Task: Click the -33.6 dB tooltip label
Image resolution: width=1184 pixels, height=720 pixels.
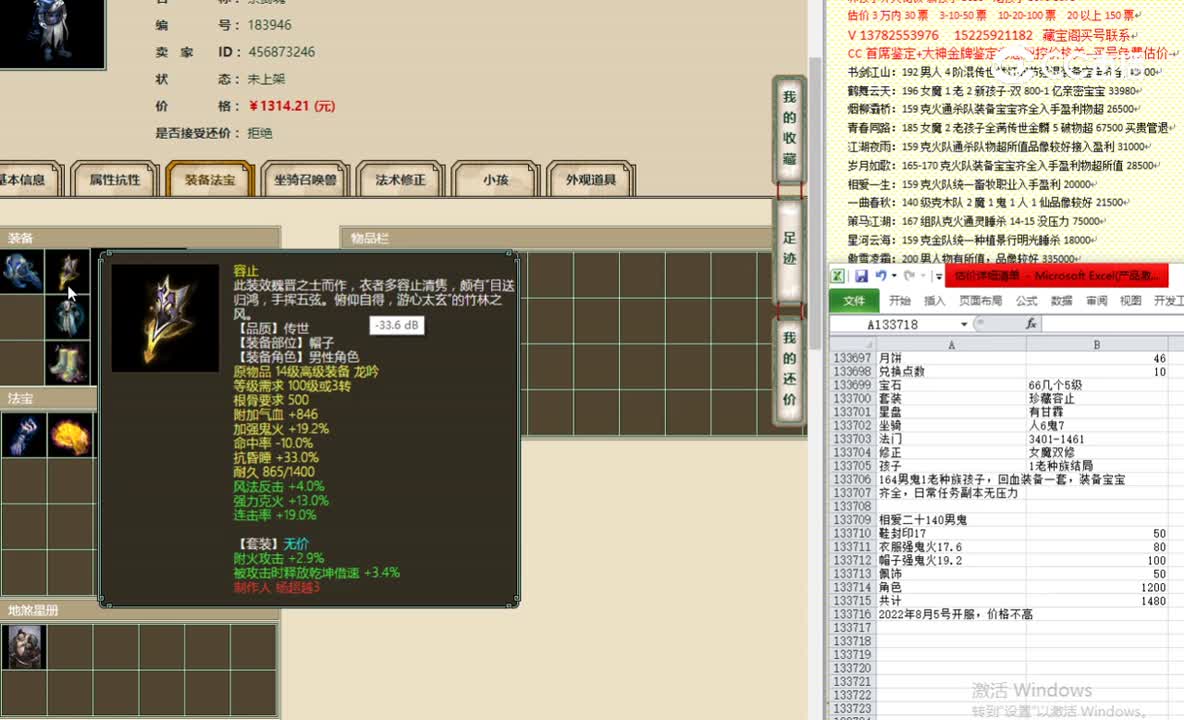Action: 397,325
